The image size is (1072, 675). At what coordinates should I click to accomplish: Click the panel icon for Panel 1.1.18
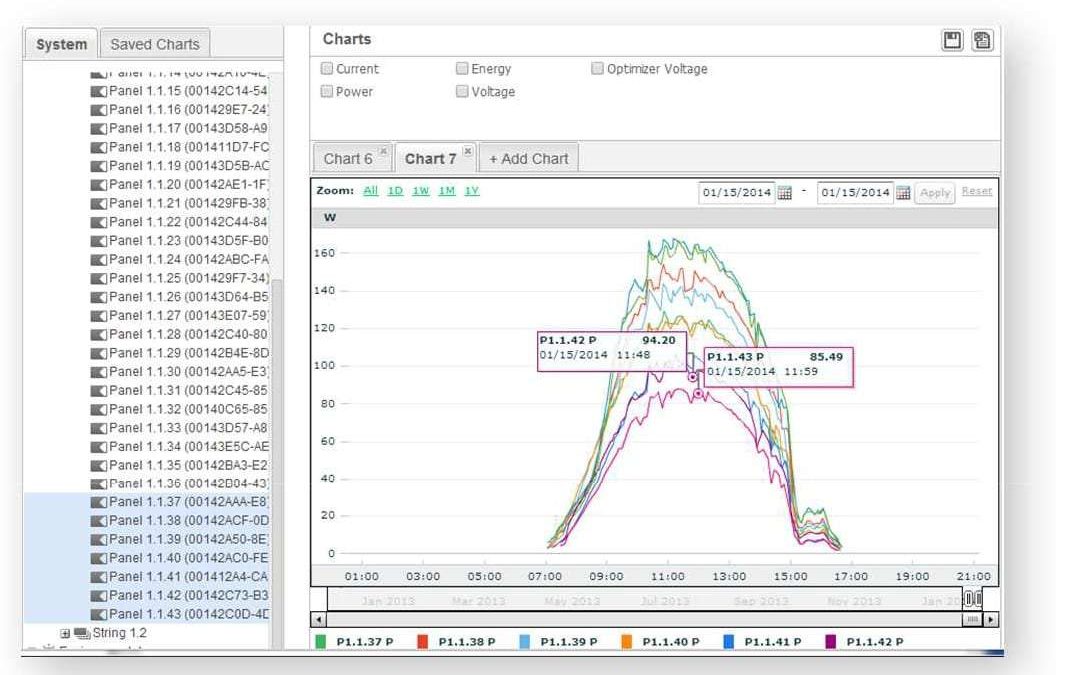pos(98,147)
